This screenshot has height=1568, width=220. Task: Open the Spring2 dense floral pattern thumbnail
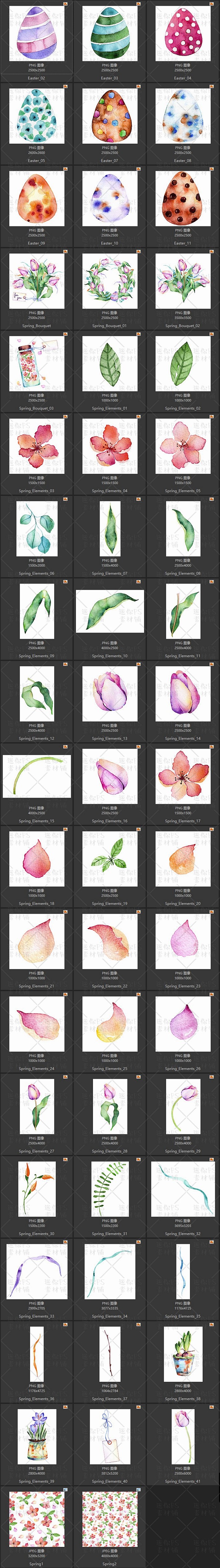[x=110, y=1519]
